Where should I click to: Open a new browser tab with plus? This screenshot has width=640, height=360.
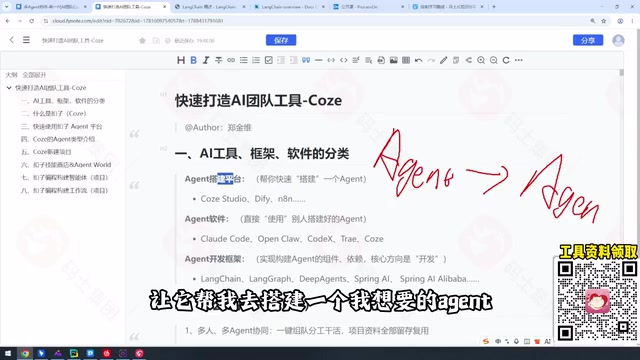click(x=494, y=7)
